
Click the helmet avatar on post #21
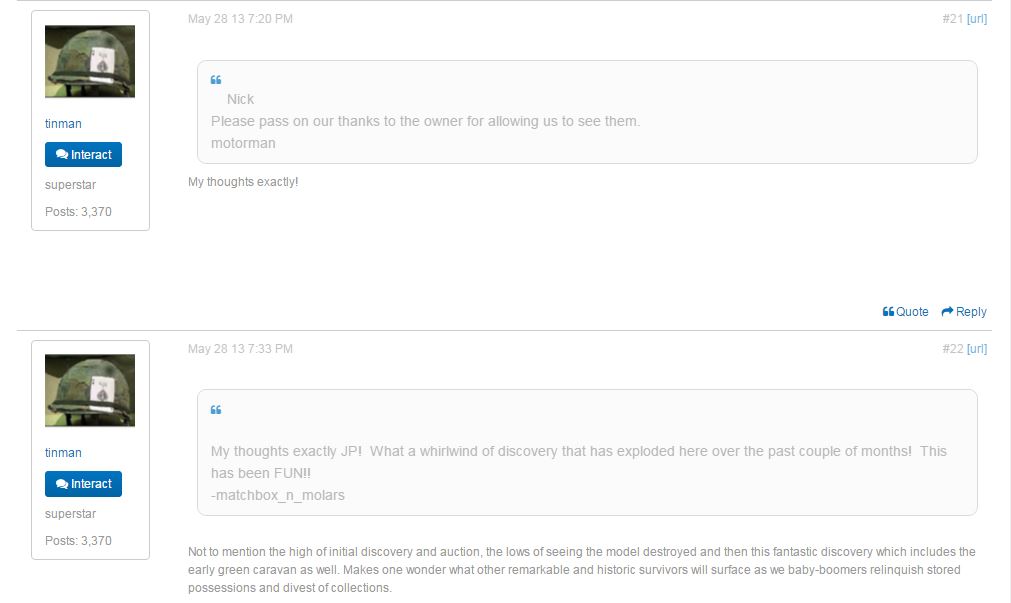(90, 61)
